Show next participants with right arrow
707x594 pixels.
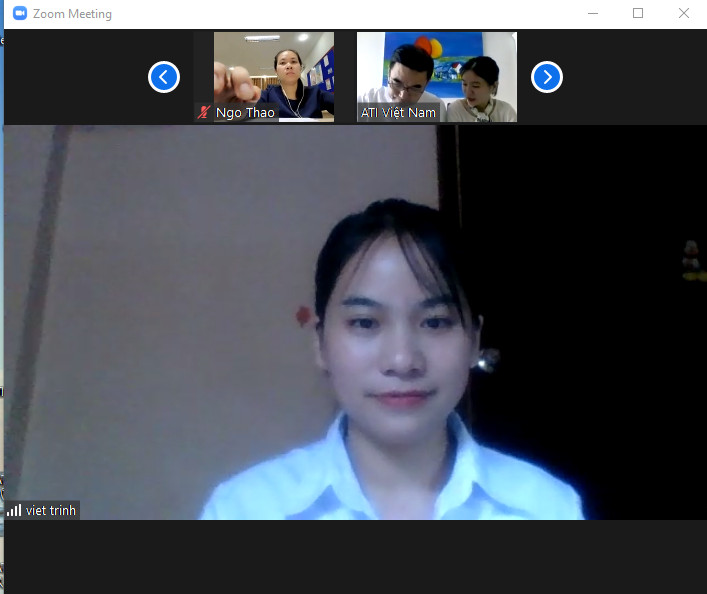point(546,77)
